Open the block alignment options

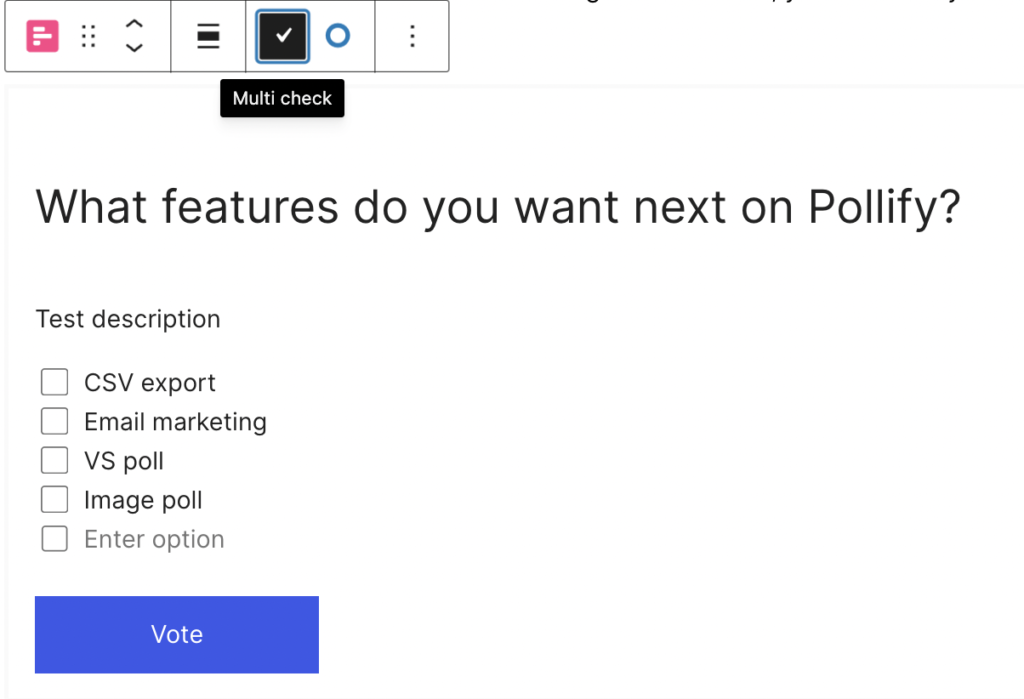coord(208,36)
